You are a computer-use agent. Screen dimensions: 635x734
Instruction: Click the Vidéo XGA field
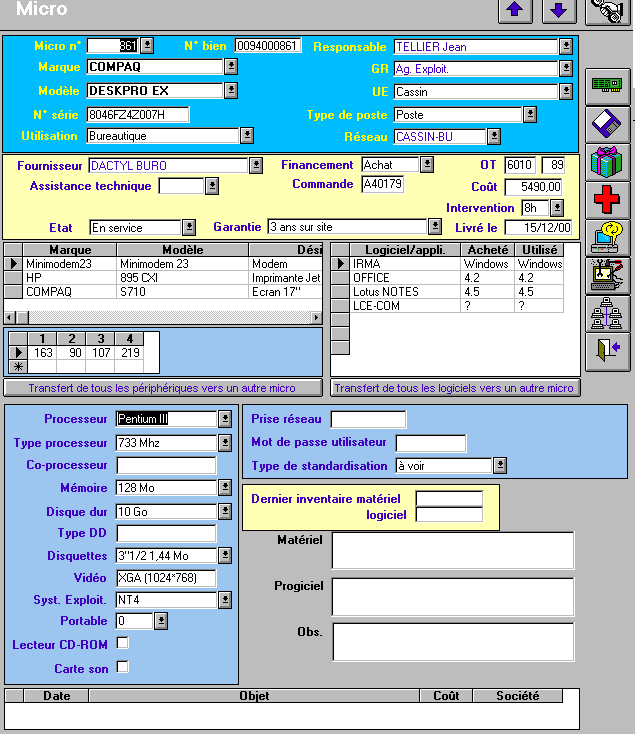pyautogui.click(x=166, y=578)
